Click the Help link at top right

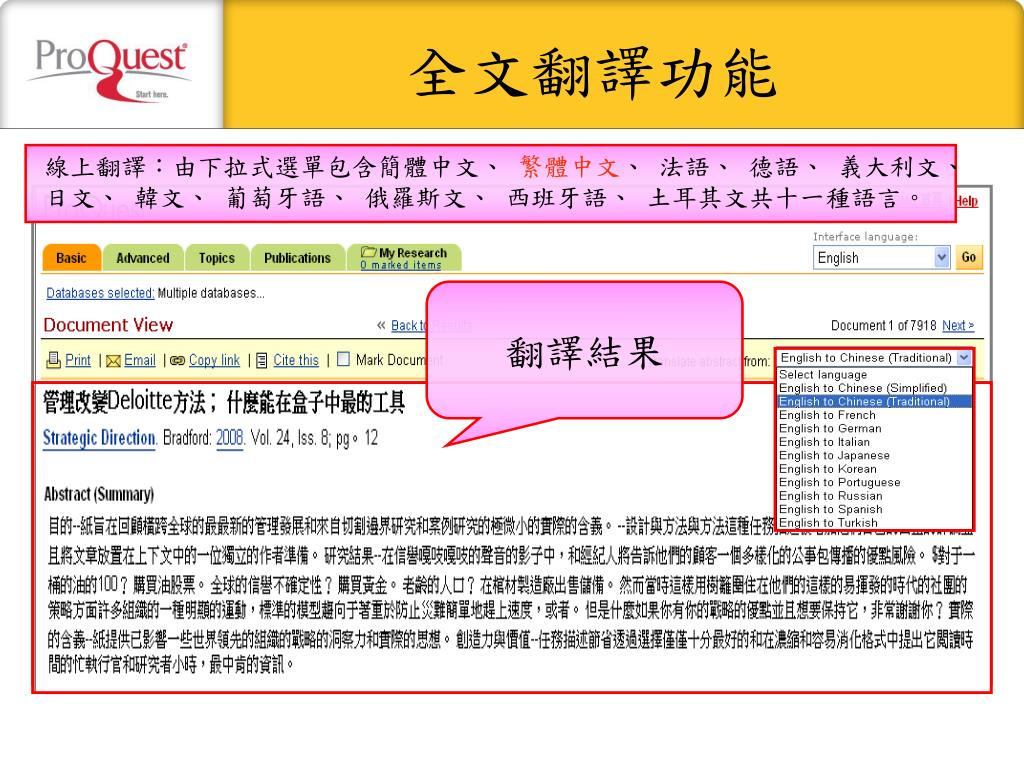(x=967, y=201)
